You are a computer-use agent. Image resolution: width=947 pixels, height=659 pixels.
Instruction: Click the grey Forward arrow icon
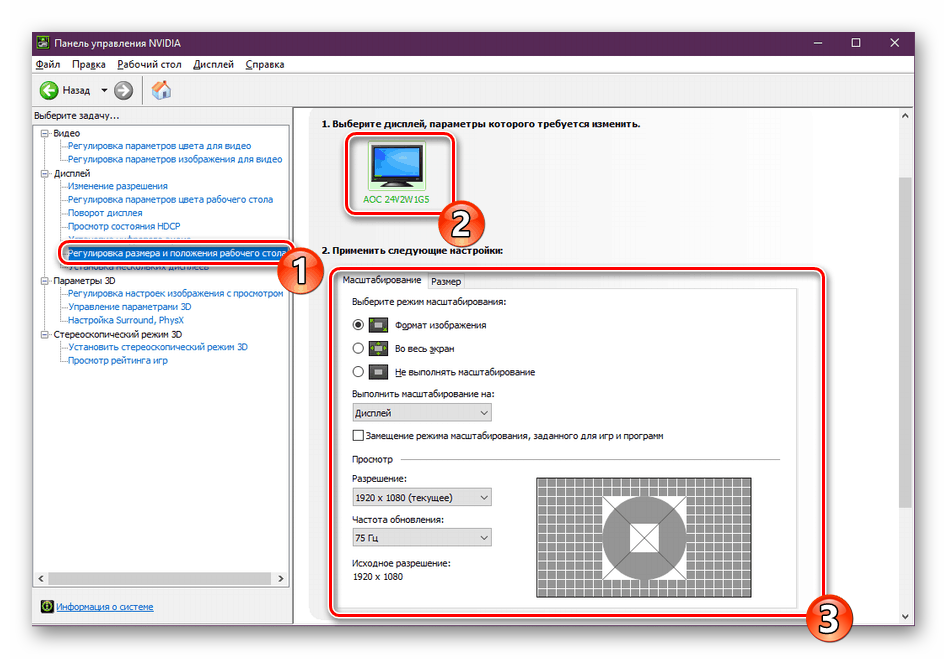pos(123,91)
